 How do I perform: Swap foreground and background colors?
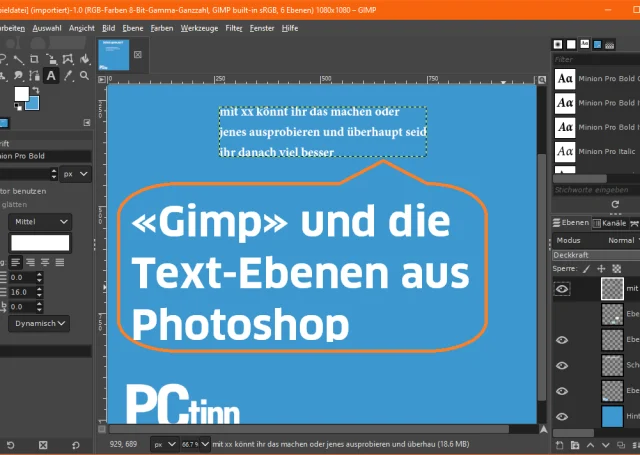[36, 90]
